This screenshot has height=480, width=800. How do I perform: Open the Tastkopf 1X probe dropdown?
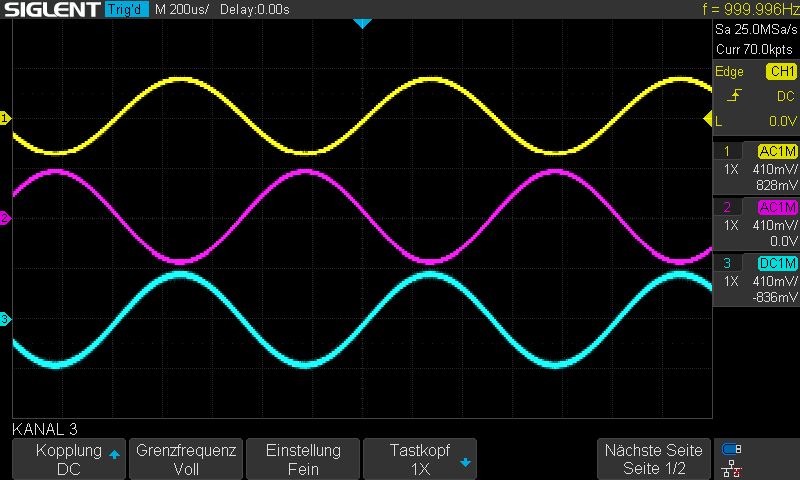coord(419,459)
